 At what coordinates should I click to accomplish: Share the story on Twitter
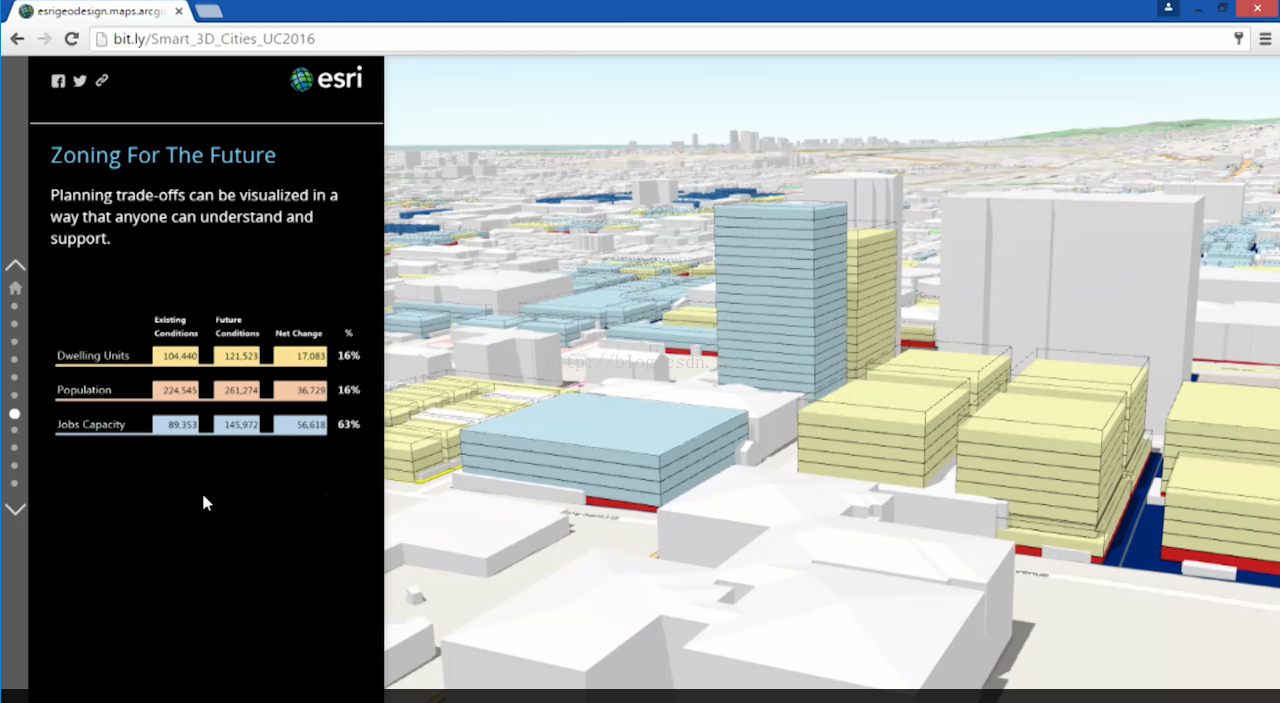click(x=80, y=81)
